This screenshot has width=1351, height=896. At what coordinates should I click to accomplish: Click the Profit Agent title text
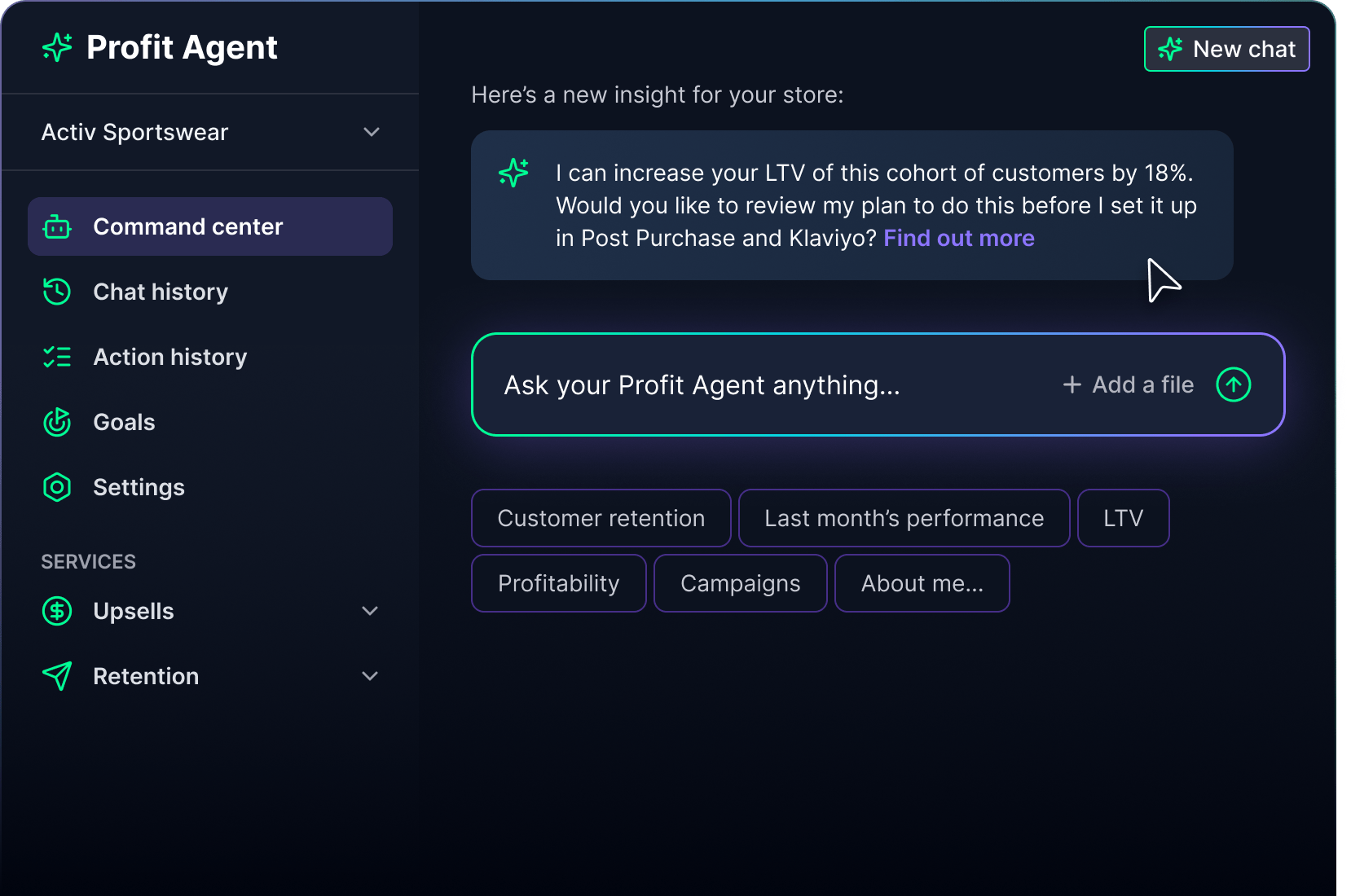click(x=182, y=48)
